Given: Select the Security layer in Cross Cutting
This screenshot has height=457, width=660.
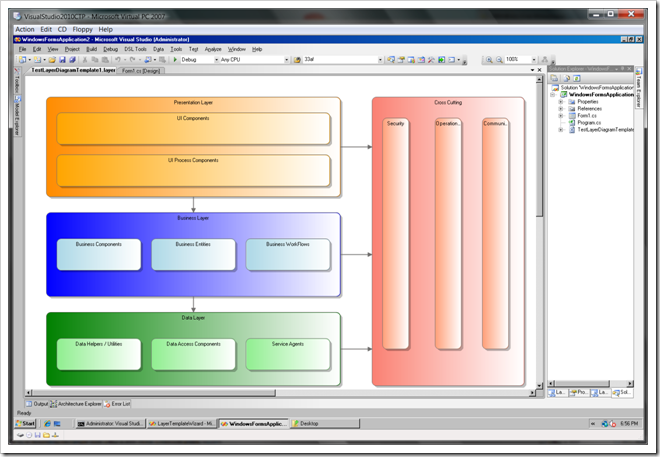Looking at the screenshot, I should pos(395,234).
